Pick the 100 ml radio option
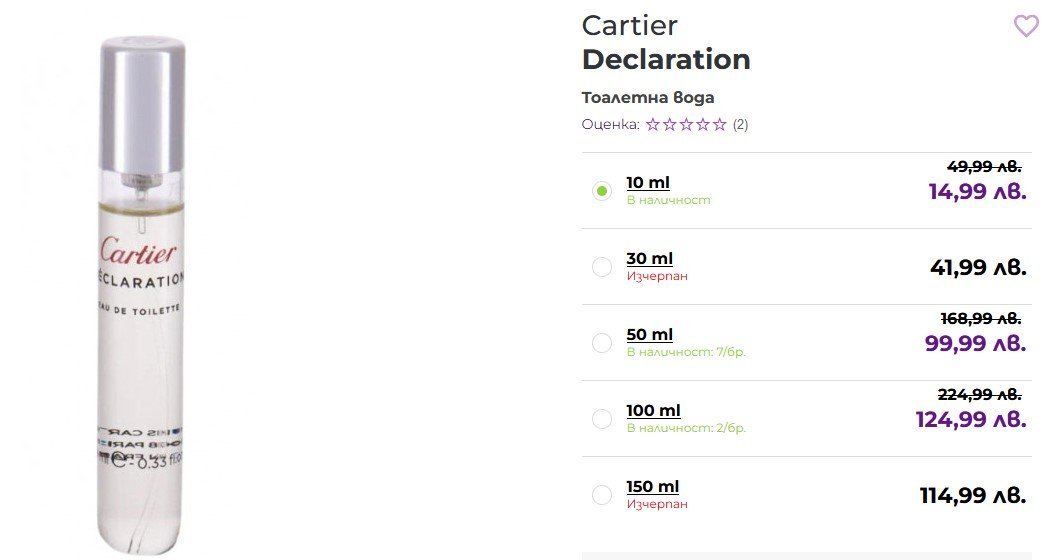 (602, 419)
